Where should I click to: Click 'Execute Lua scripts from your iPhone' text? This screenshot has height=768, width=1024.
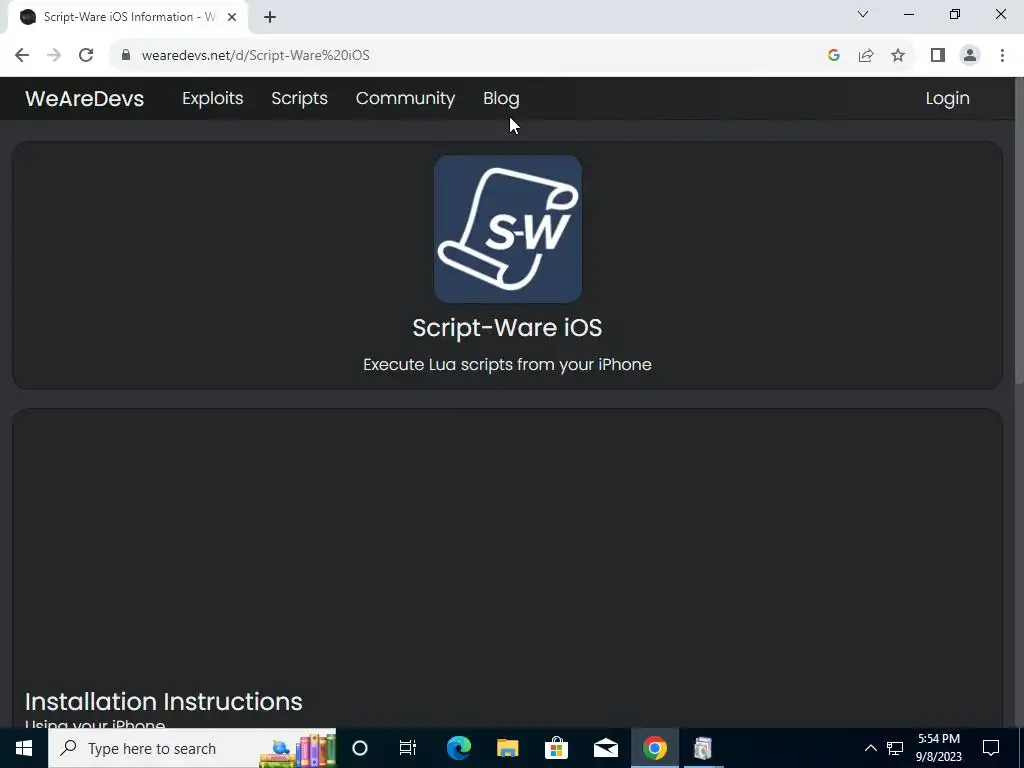pyautogui.click(x=507, y=364)
